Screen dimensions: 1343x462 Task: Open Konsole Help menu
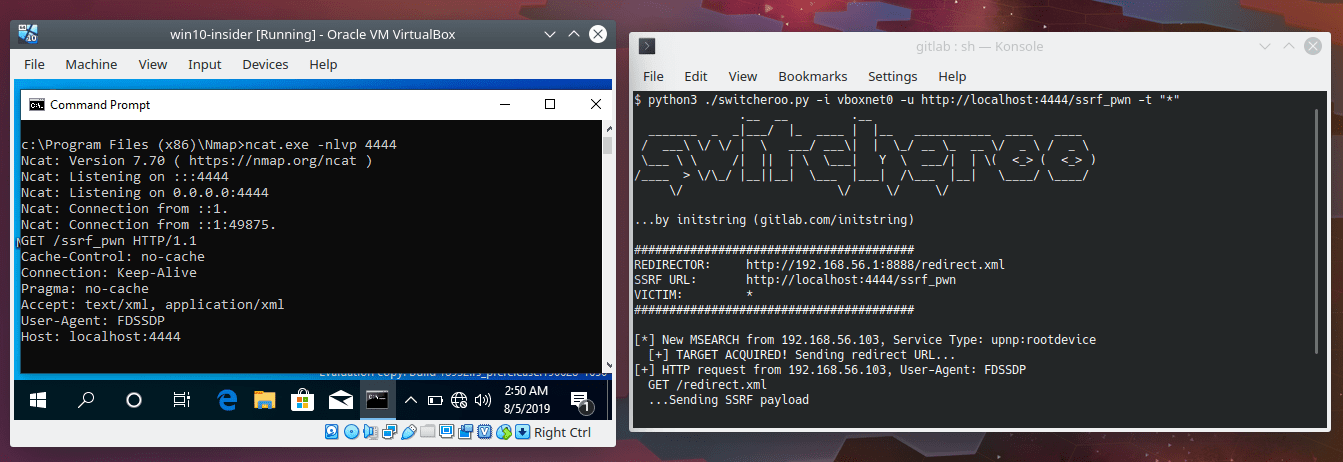[952, 76]
